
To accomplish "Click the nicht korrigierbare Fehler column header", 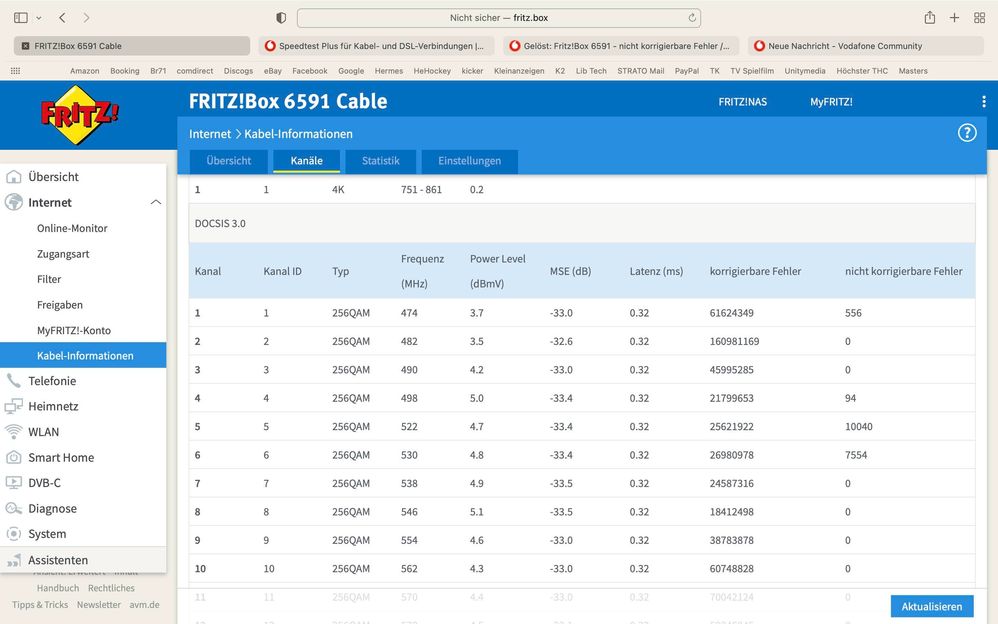I will click(904, 271).
